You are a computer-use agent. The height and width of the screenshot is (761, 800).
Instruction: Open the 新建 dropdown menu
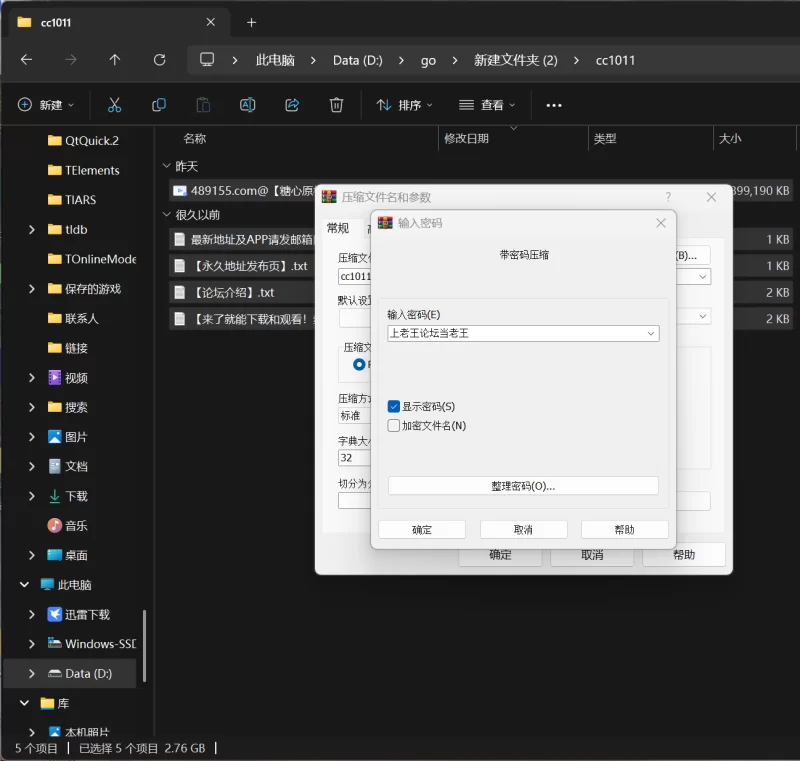point(46,105)
